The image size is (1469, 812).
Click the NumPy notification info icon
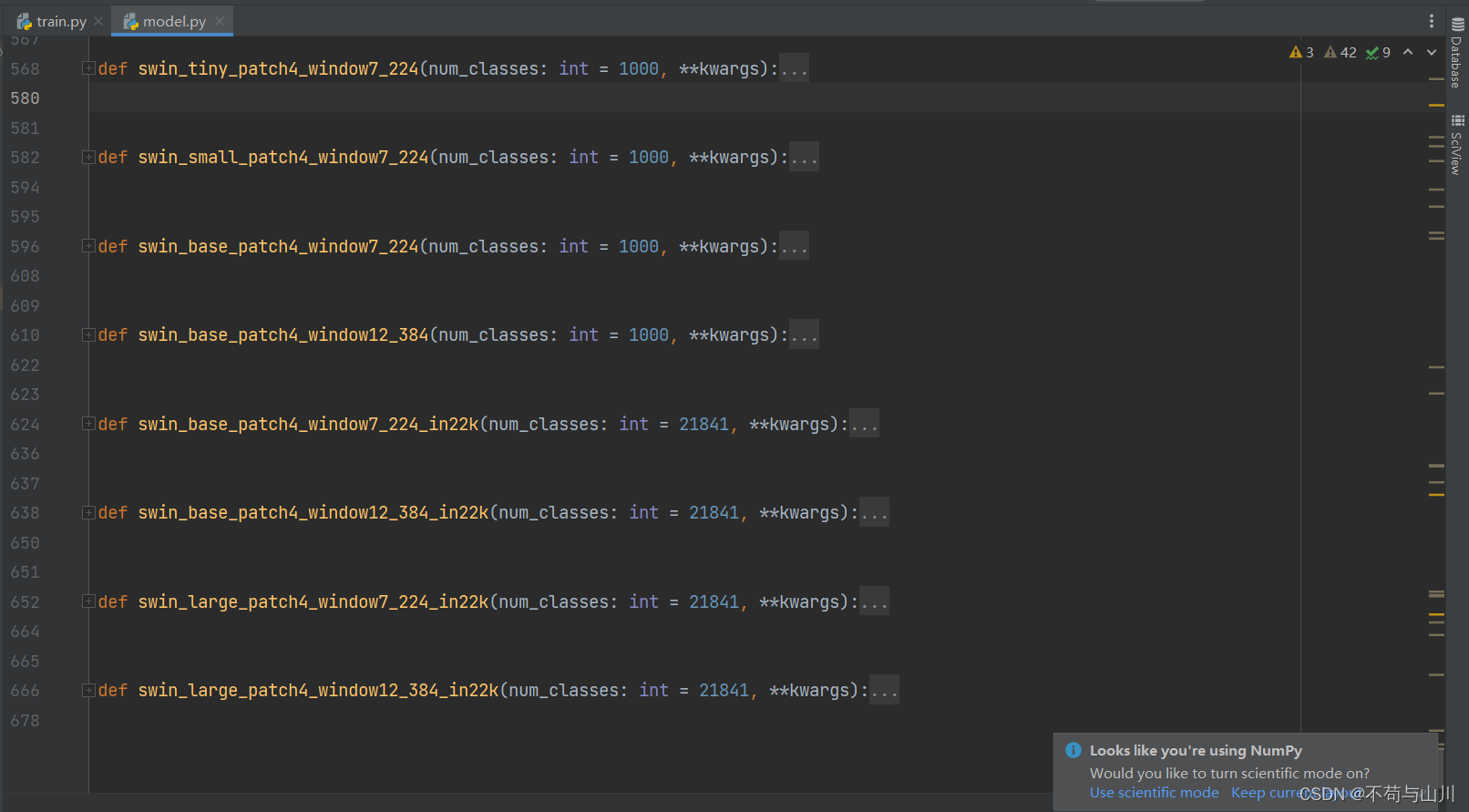[x=1073, y=750]
